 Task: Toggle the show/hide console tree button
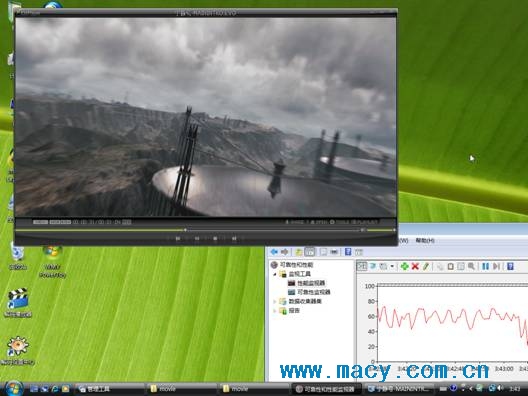[309, 252]
